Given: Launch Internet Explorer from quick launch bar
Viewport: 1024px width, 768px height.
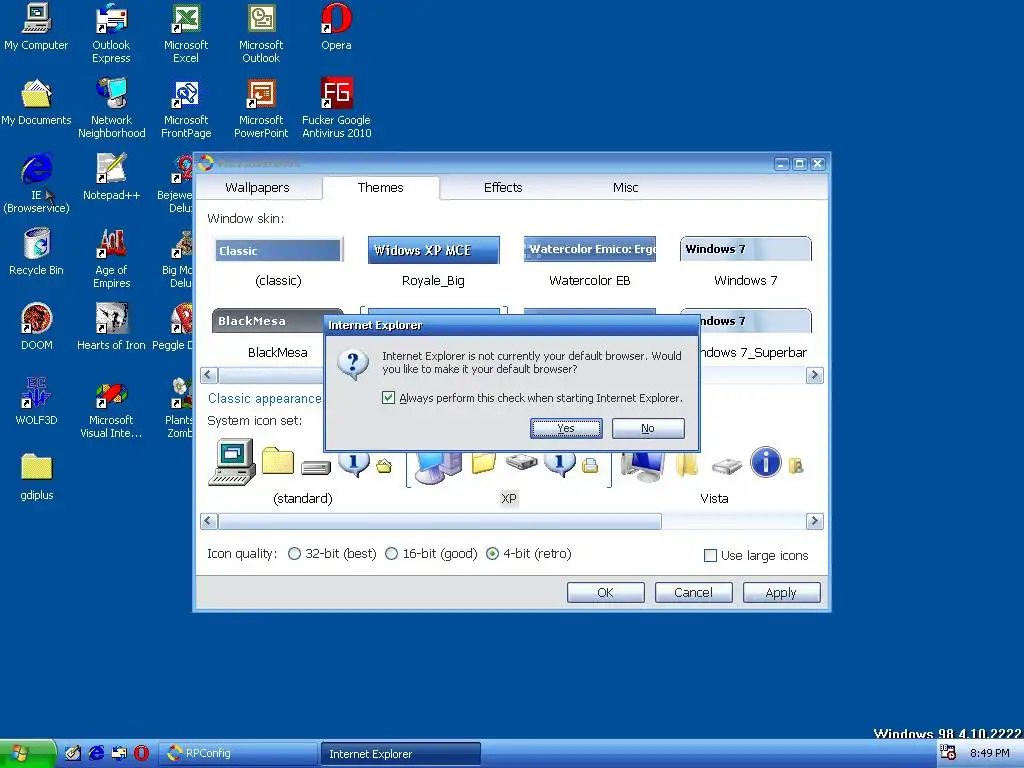Looking at the screenshot, I should pos(96,753).
